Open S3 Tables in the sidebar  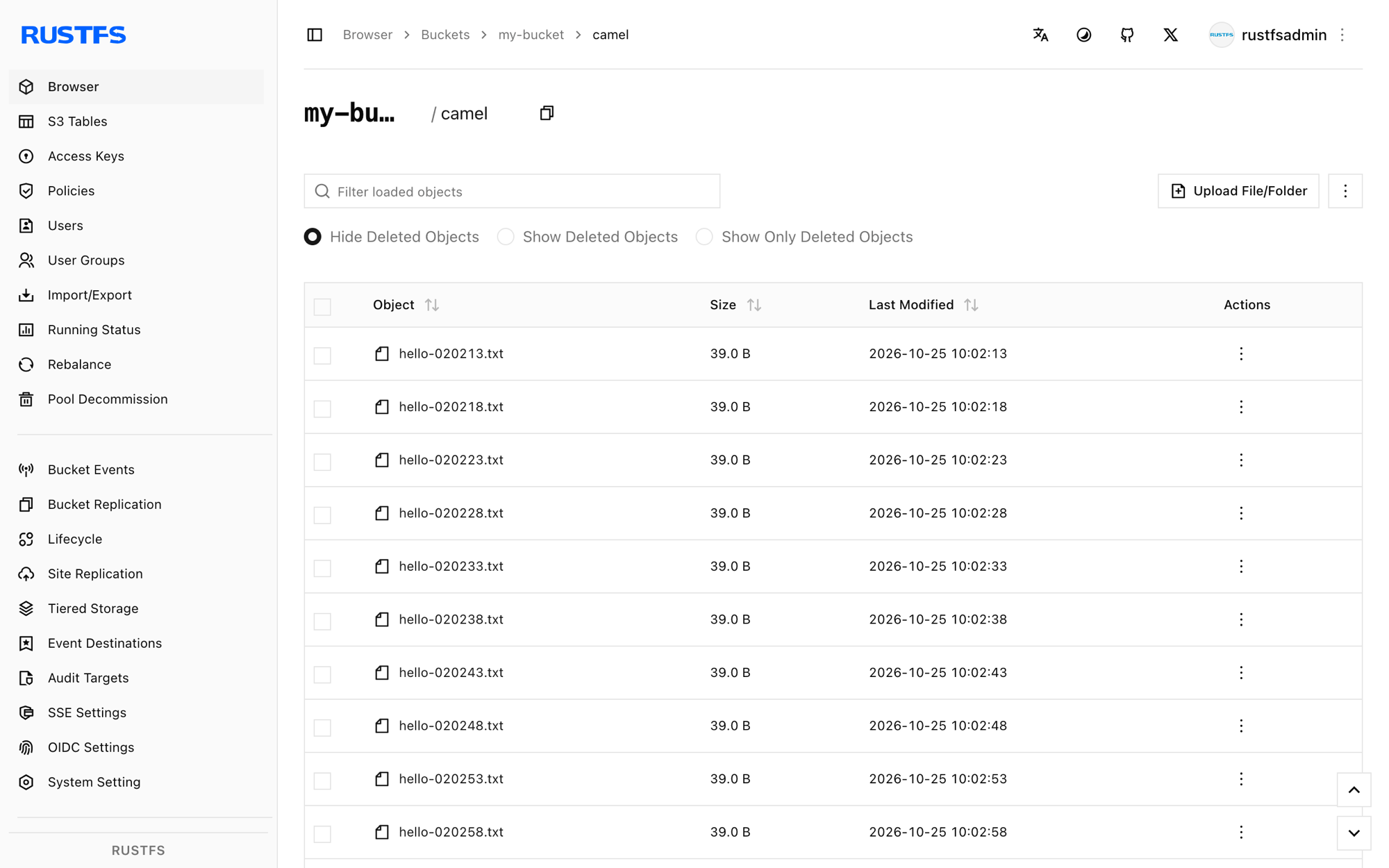coord(136,122)
